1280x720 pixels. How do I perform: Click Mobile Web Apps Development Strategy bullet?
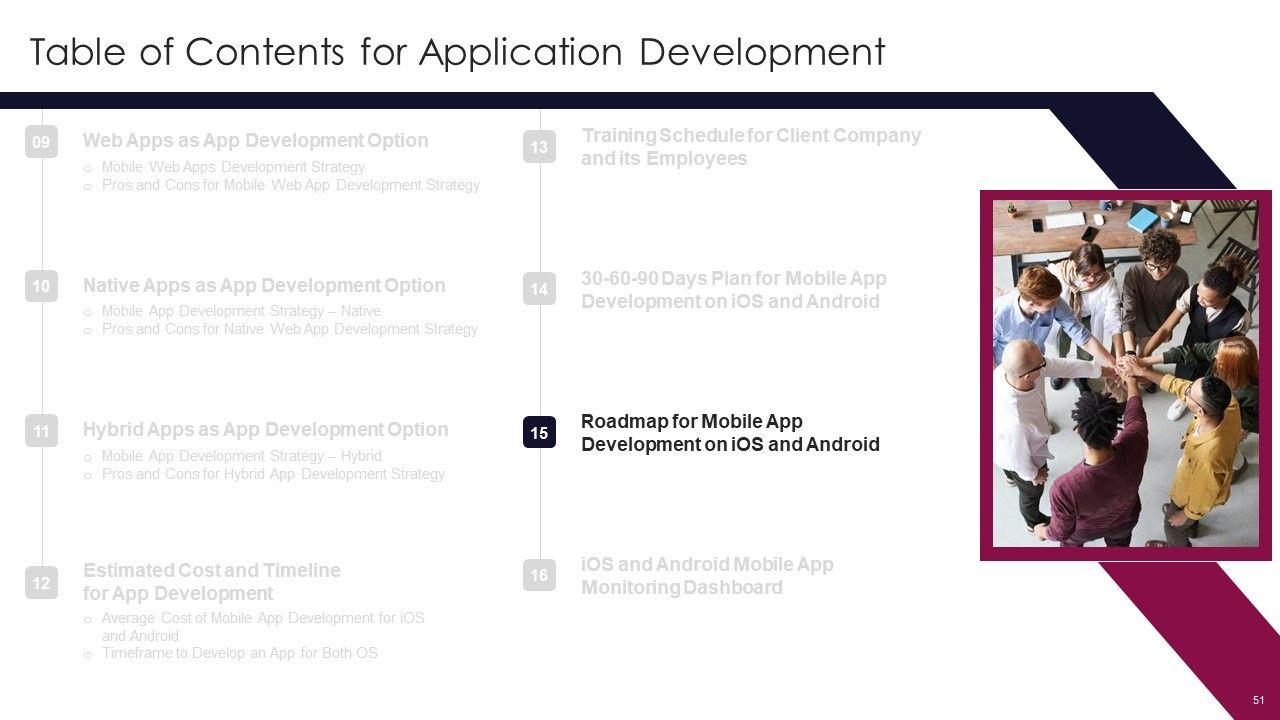233,167
